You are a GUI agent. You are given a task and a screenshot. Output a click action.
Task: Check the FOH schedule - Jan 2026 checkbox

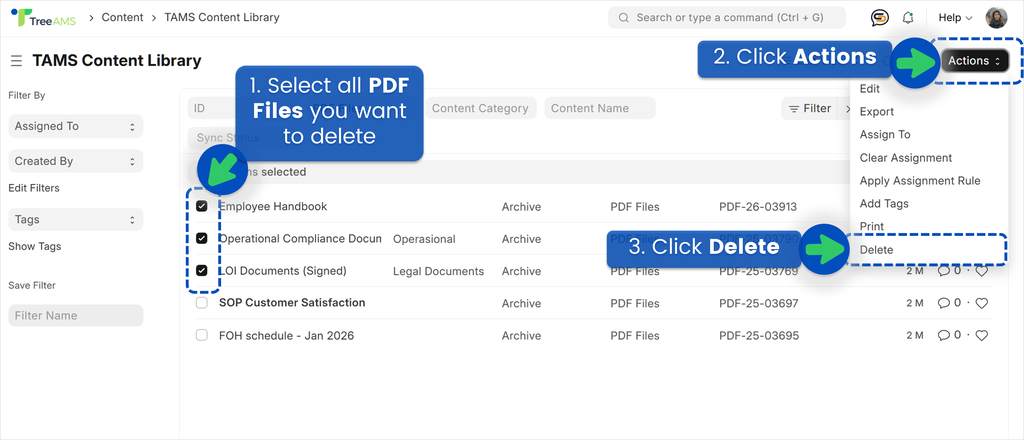click(x=202, y=335)
